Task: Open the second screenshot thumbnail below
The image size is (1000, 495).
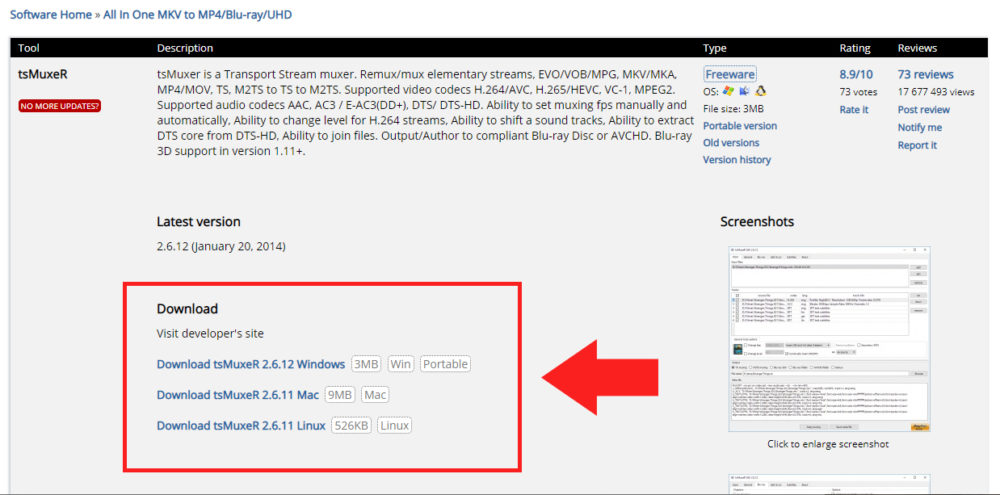Action: click(828, 484)
